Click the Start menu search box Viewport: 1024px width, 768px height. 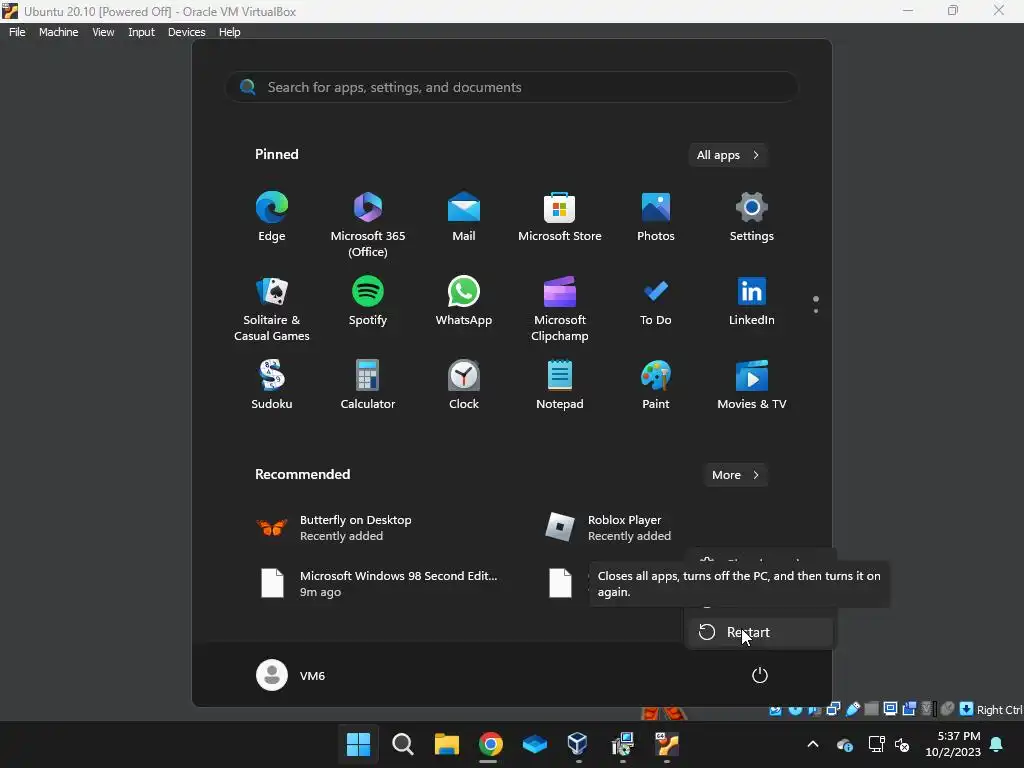coord(512,87)
